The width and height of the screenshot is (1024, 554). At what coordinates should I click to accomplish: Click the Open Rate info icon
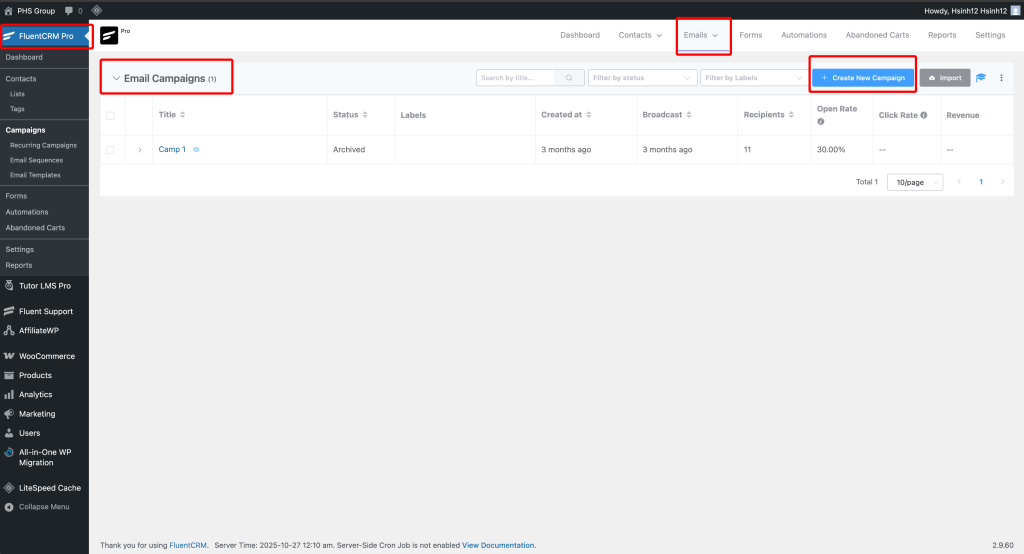point(821,122)
